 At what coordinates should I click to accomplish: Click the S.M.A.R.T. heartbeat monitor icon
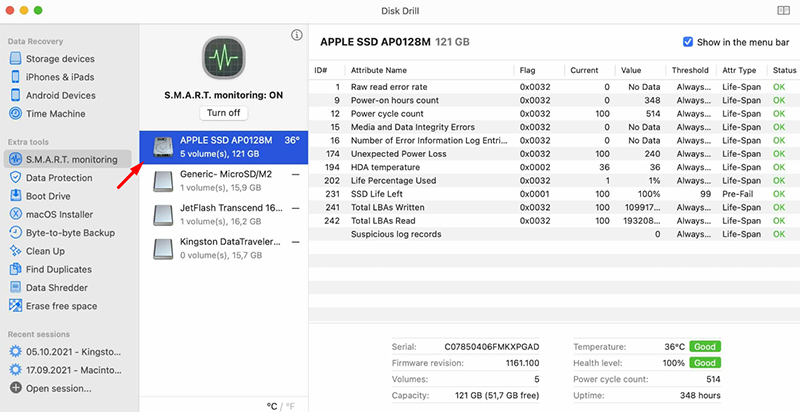tap(223, 58)
